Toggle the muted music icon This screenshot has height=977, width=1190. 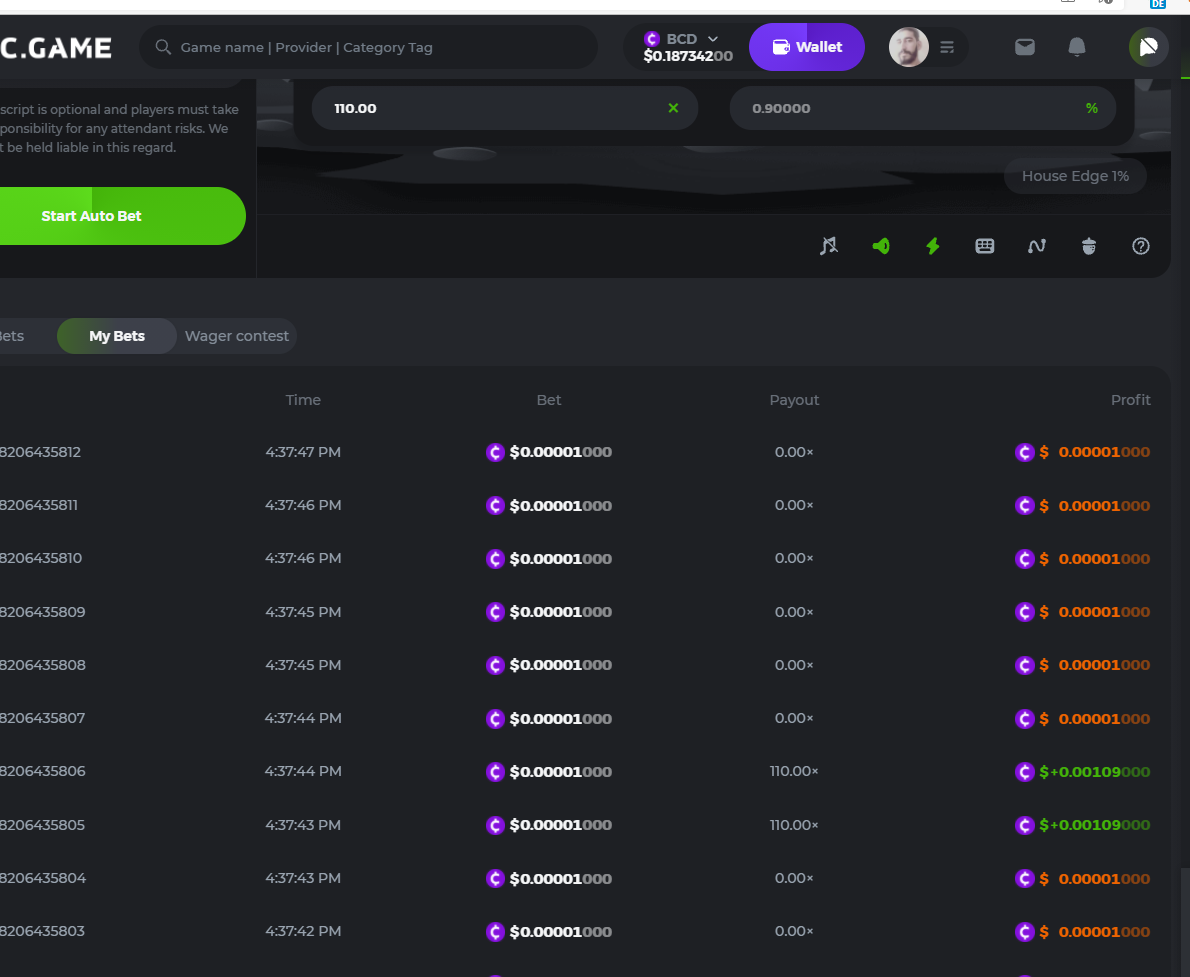829,246
